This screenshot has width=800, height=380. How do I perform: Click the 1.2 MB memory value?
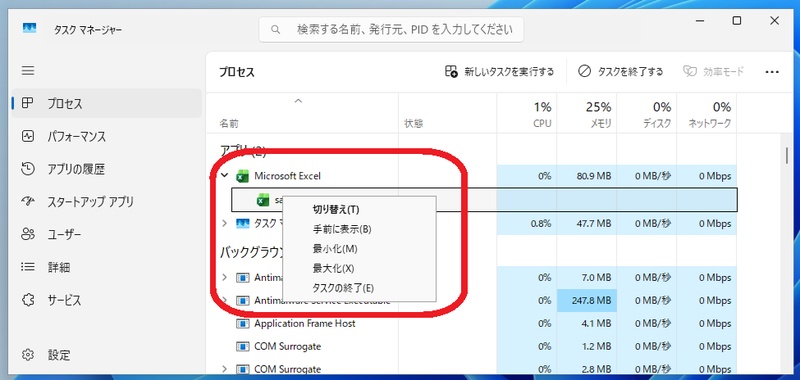(x=595, y=346)
